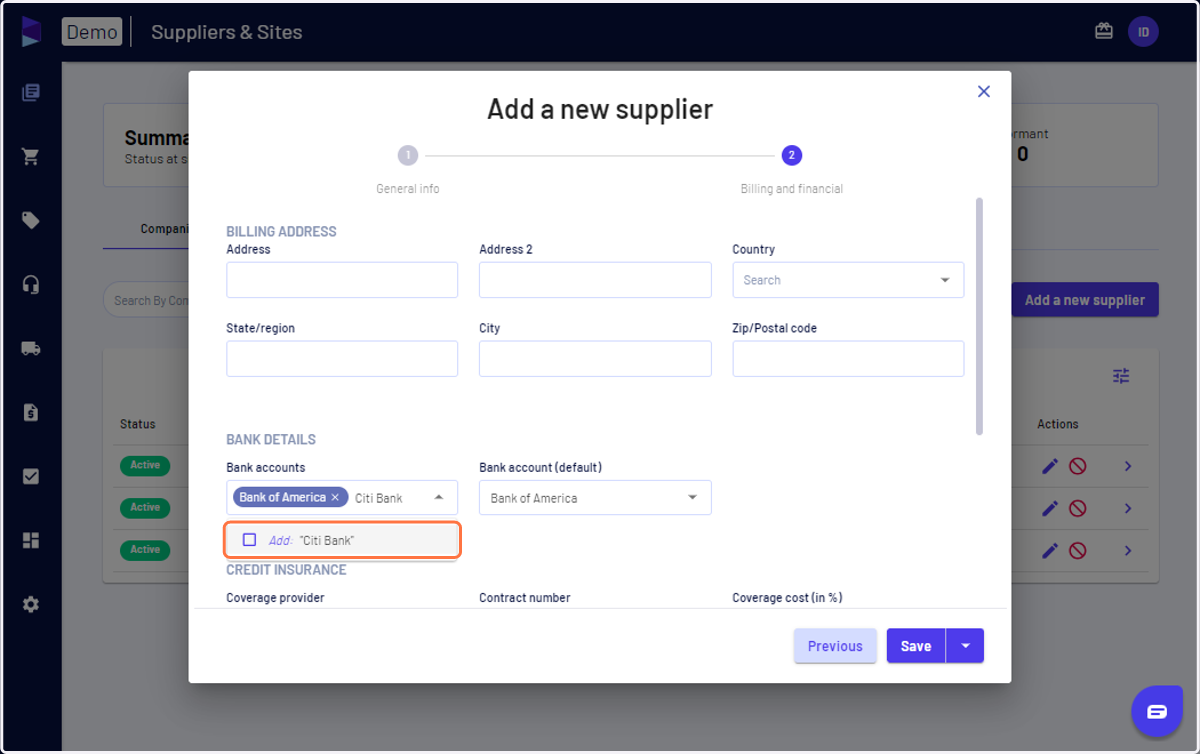The height and width of the screenshot is (754, 1200).
Task: Click the City input field
Action: tap(595, 359)
